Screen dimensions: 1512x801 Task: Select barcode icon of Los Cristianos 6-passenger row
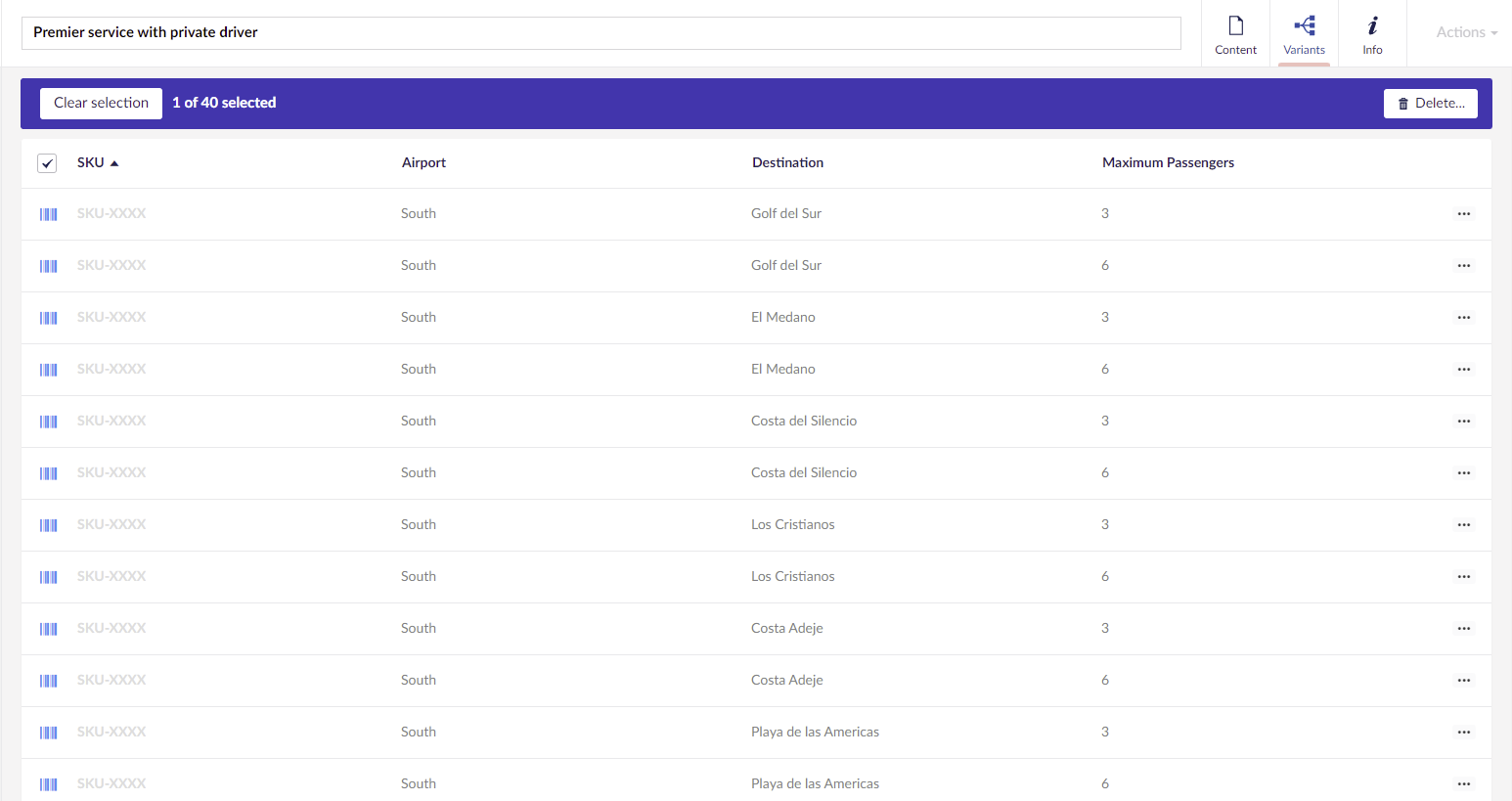[x=49, y=577]
